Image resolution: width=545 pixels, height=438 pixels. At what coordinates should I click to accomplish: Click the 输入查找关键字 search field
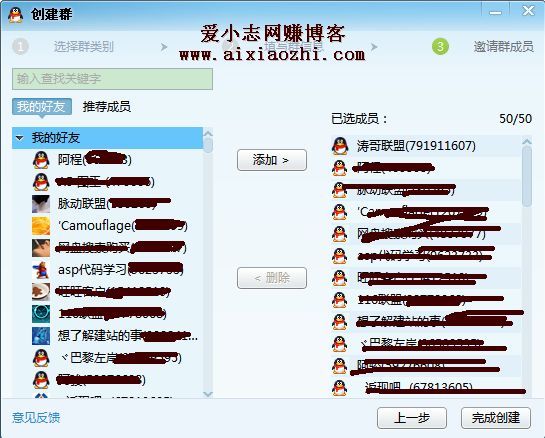pos(112,79)
